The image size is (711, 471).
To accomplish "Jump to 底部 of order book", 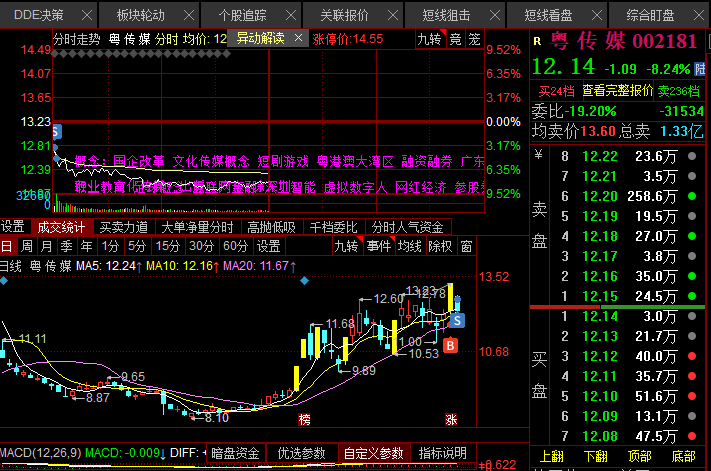I will [683, 456].
